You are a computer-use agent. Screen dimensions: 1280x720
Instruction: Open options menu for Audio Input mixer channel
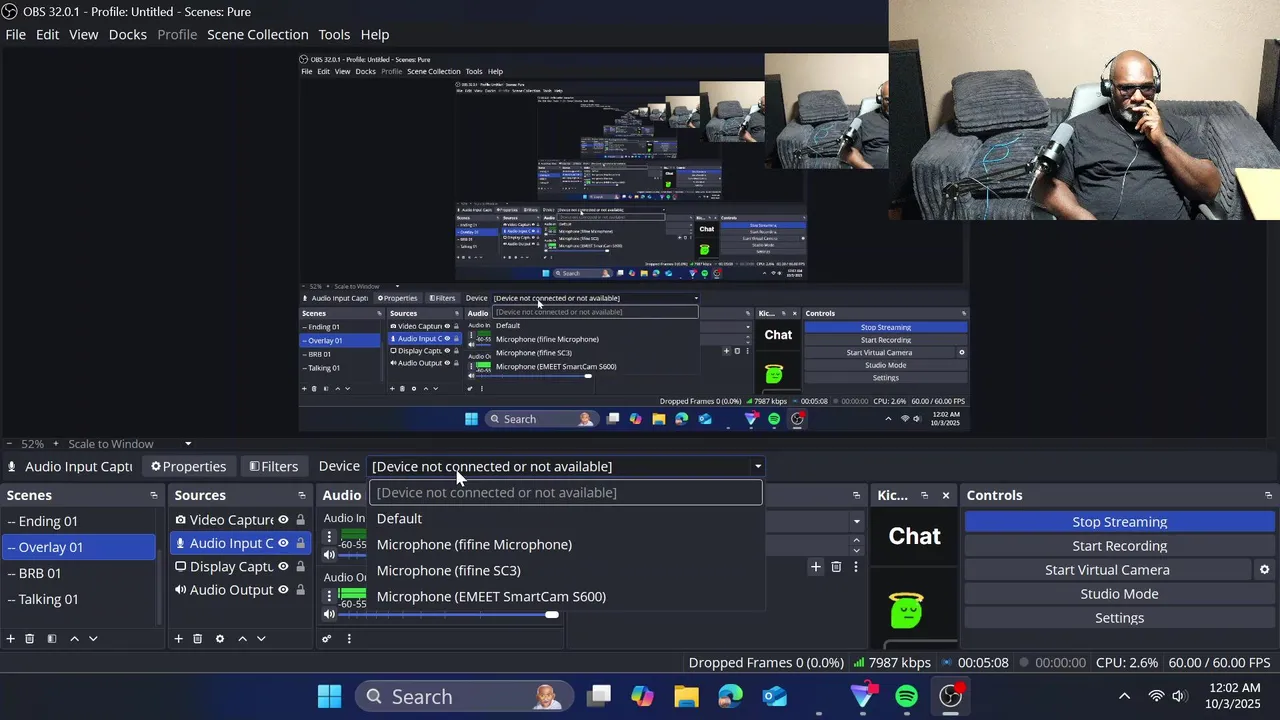[329, 537]
